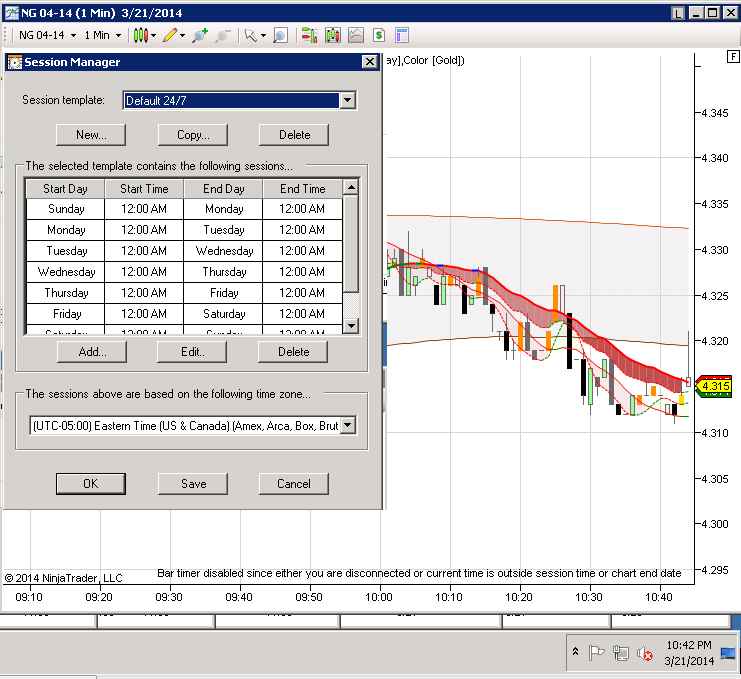
Task: Click the 'F' button at chart top-right
Action: click(x=732, y=57)
